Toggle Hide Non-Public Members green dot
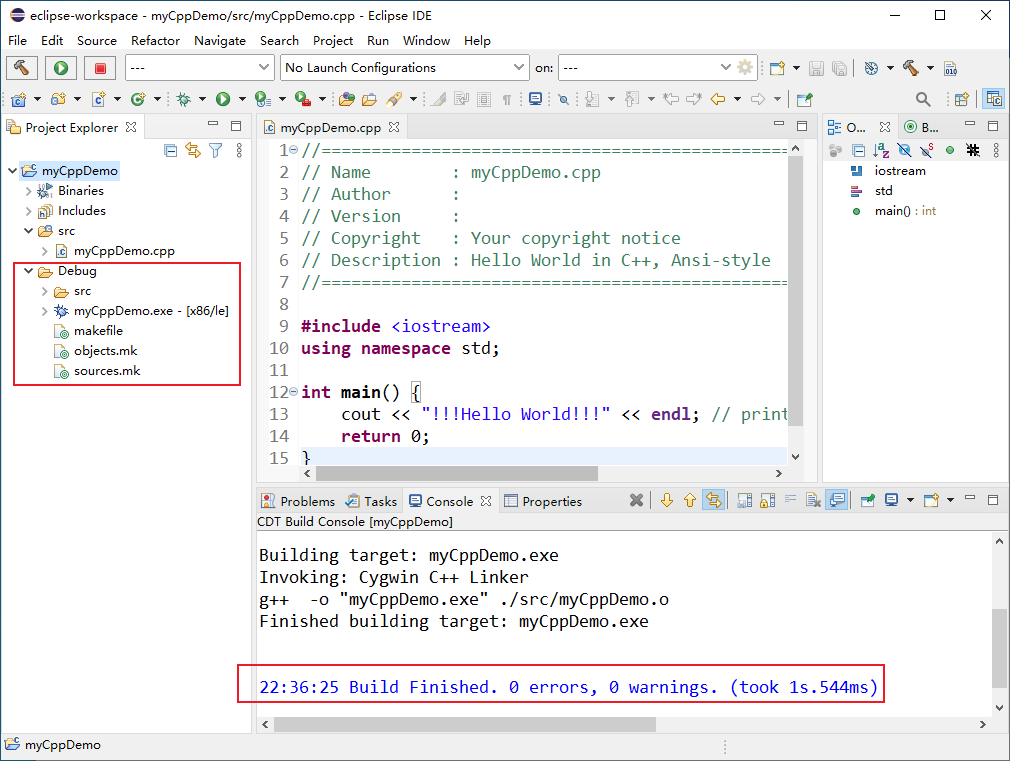This screenshot has height=761, width=1010. click(949, 151)
